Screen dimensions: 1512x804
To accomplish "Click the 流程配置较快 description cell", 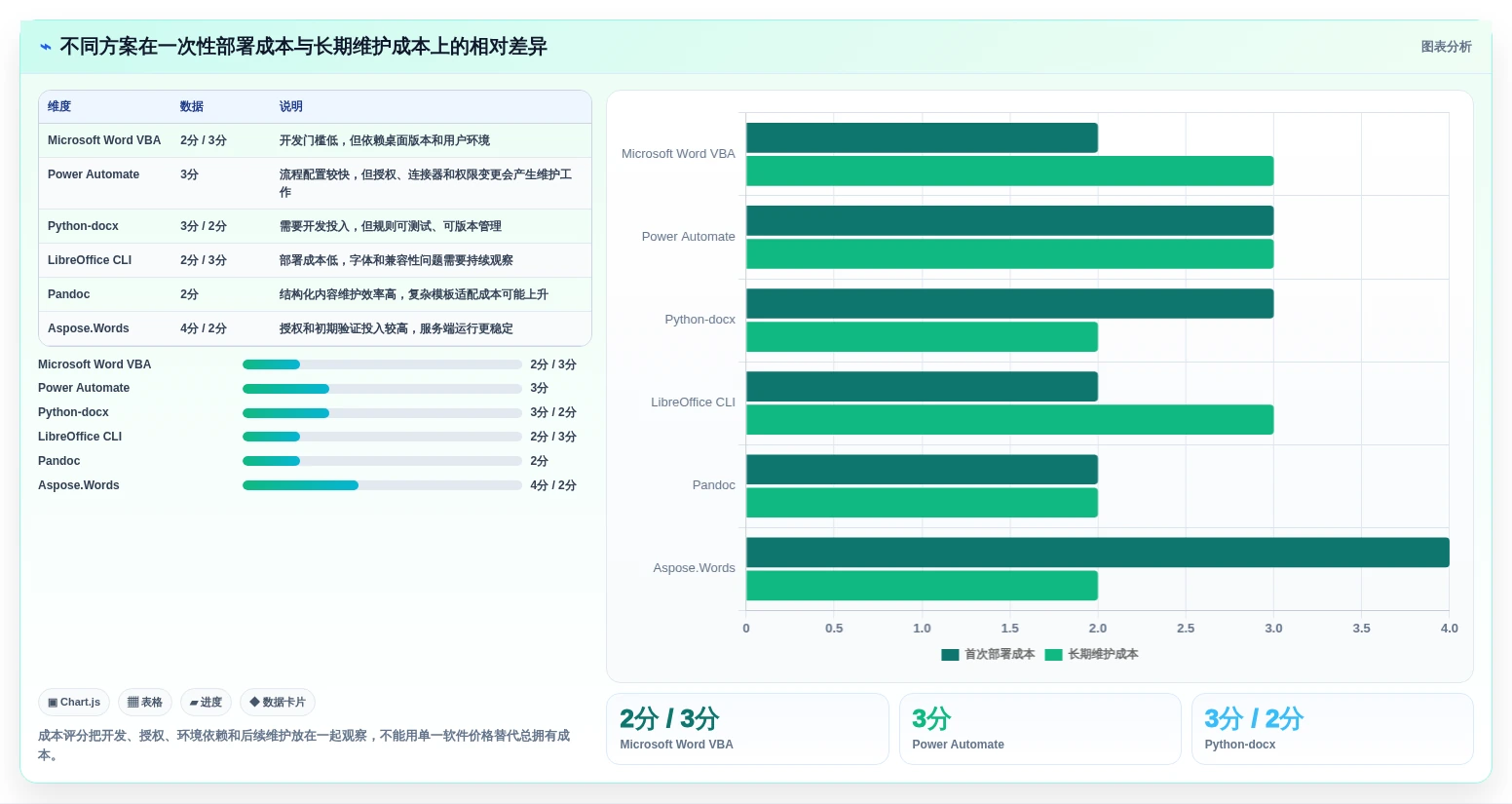I will pos(426,183).
